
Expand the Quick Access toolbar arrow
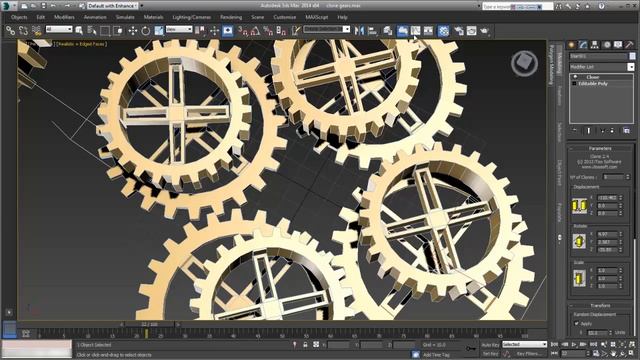coord(142,6)
